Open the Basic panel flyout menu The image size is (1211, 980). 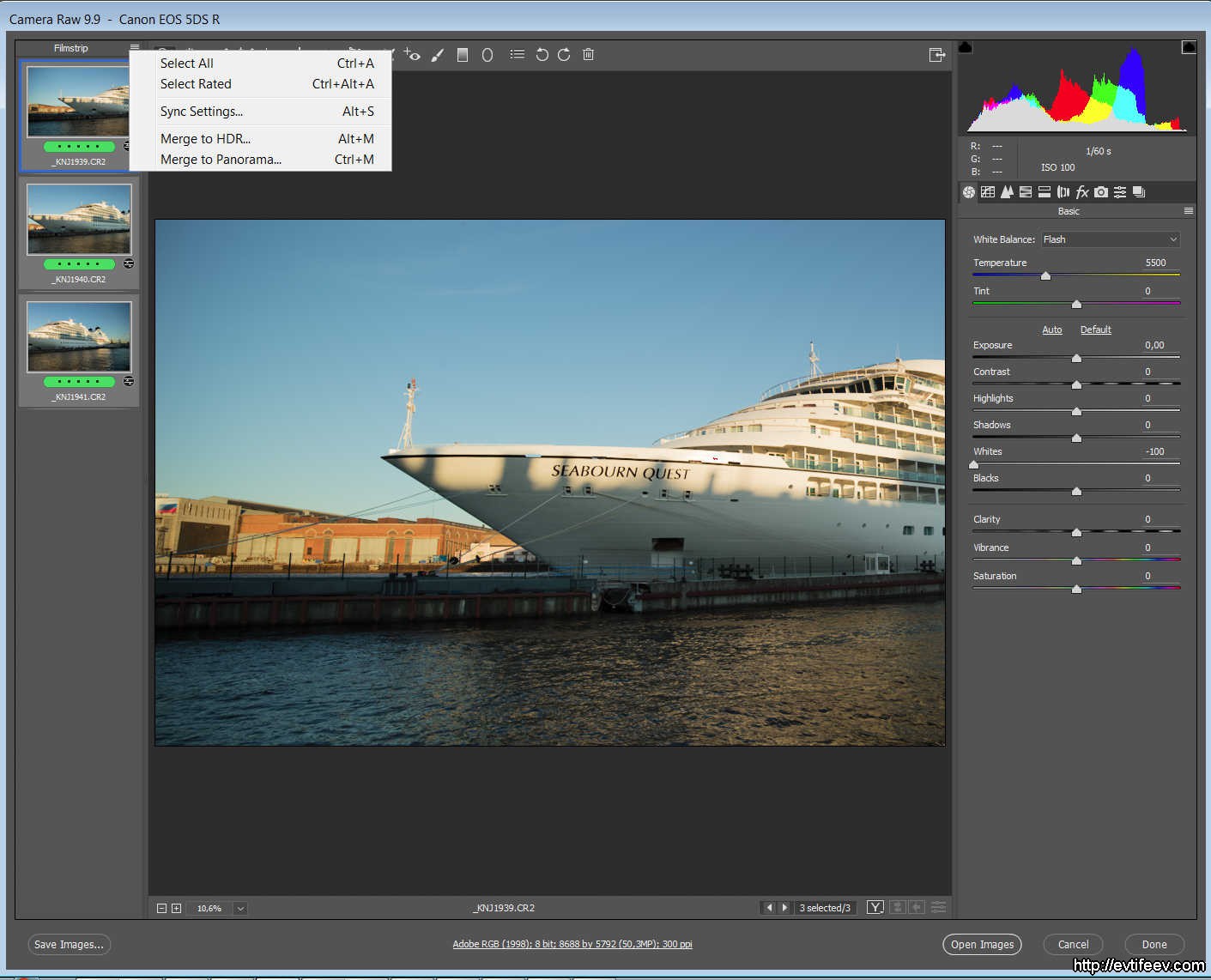click(x=1189, y=211)
